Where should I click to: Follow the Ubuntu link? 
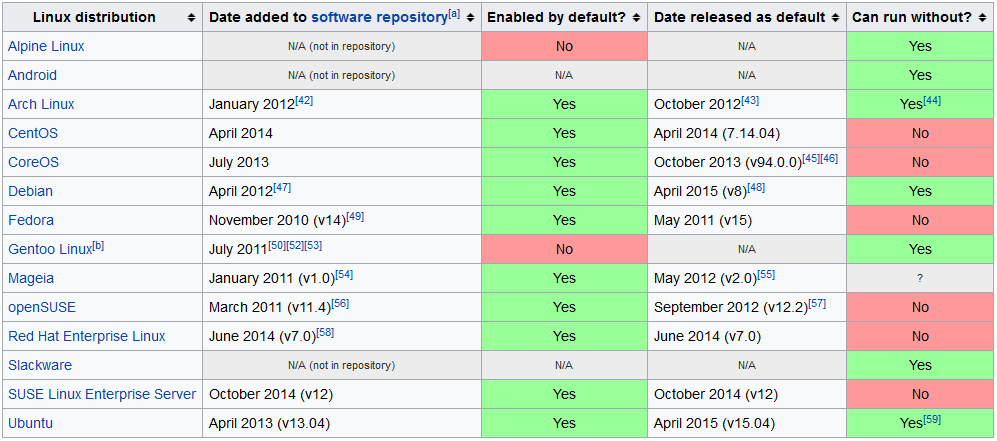[30, 423]
